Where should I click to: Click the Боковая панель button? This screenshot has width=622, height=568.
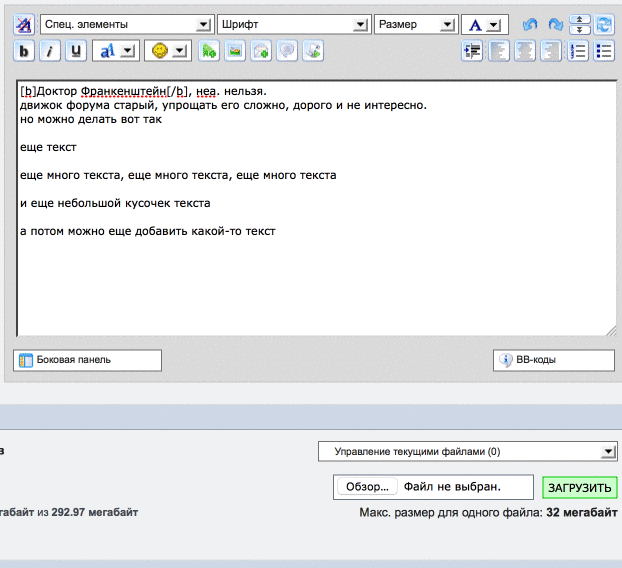(x=88, y=360)
